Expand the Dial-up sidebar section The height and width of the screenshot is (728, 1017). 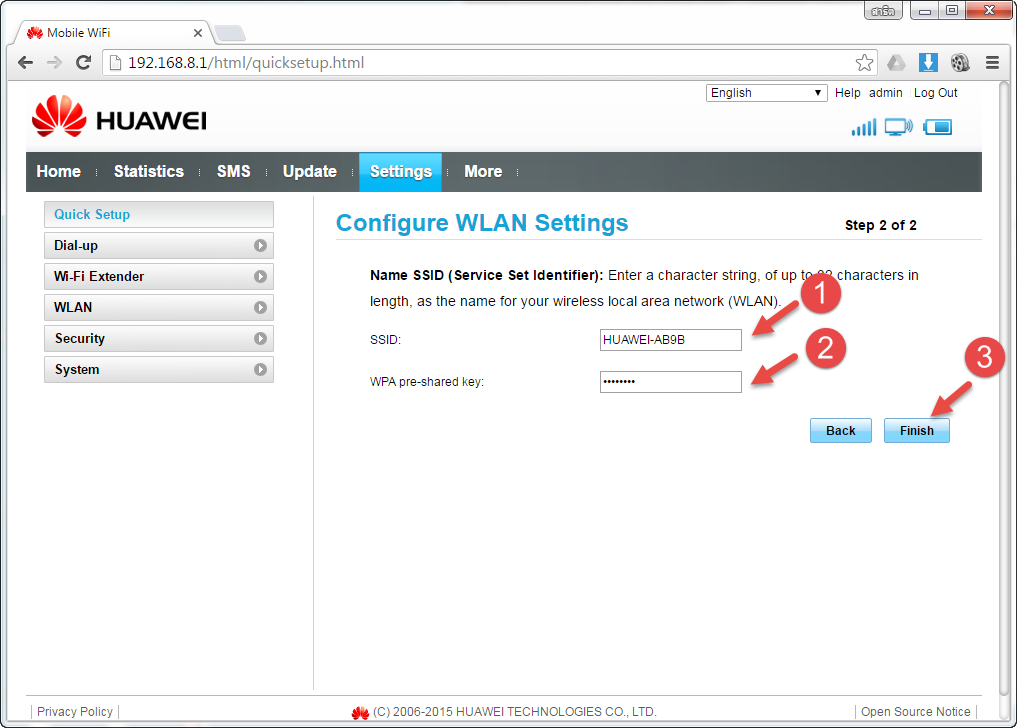point(158,246)
